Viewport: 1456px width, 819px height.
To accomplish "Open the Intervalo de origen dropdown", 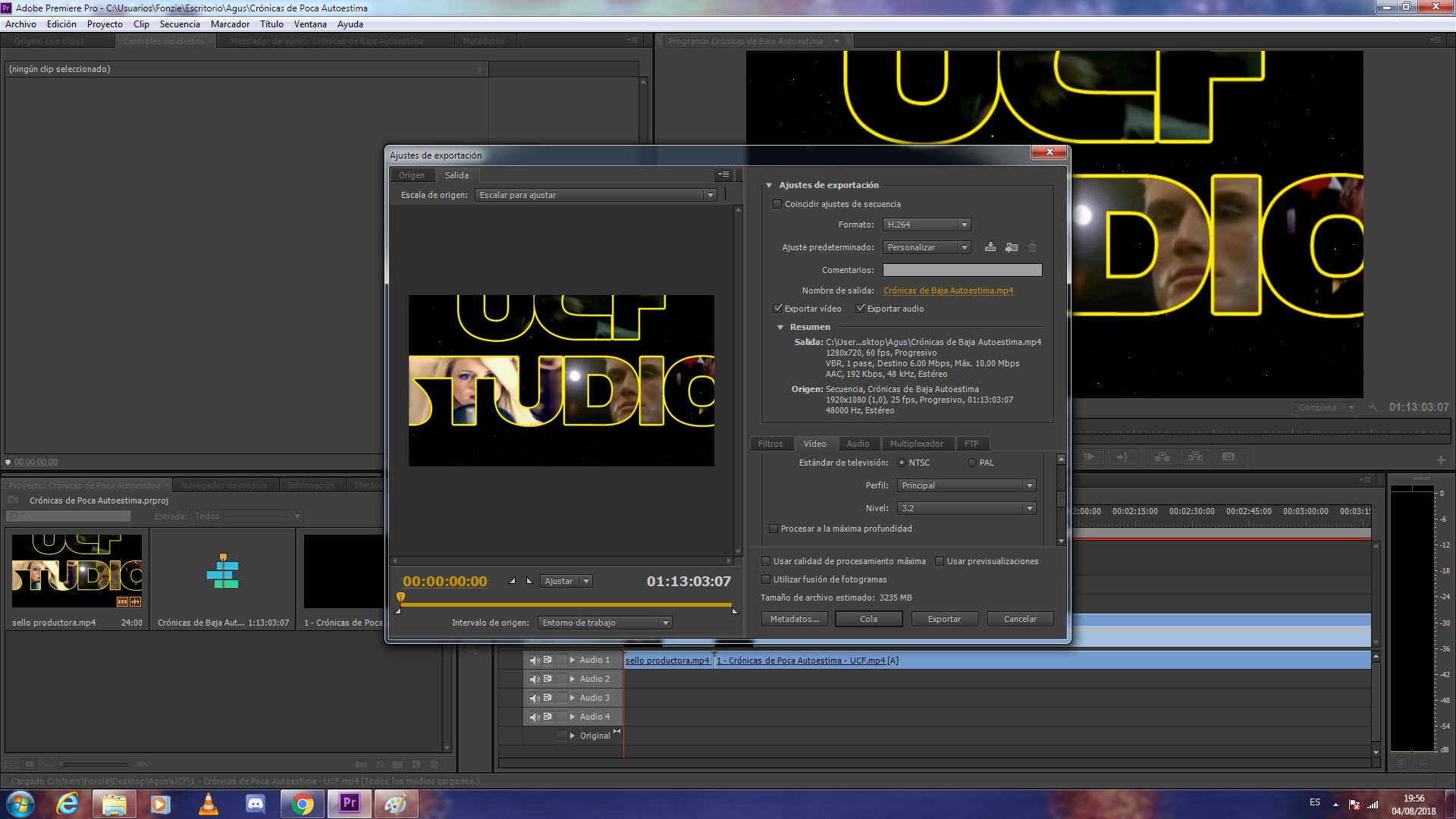I will (x=604, y=623).
